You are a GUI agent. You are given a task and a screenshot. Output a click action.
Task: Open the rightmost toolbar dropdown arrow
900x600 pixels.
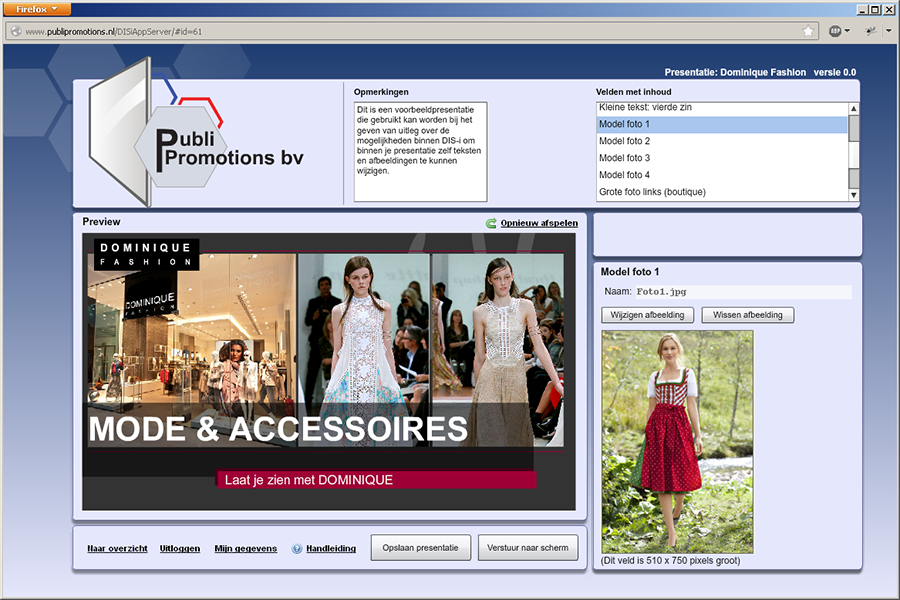coord(889,31)
